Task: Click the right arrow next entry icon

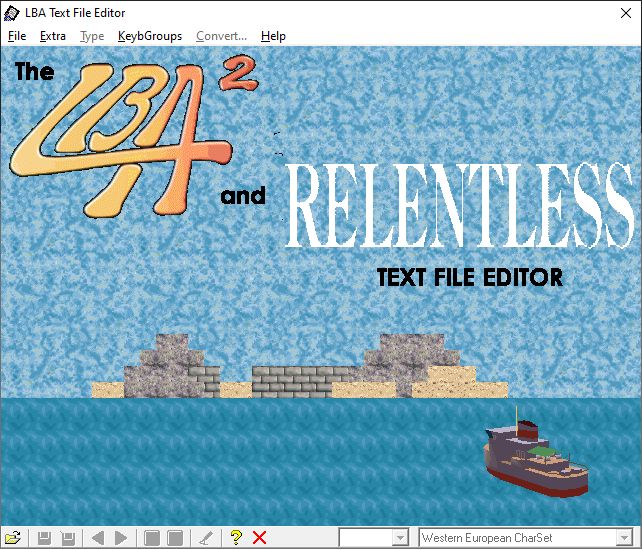Action: click(x=121, y=538)
